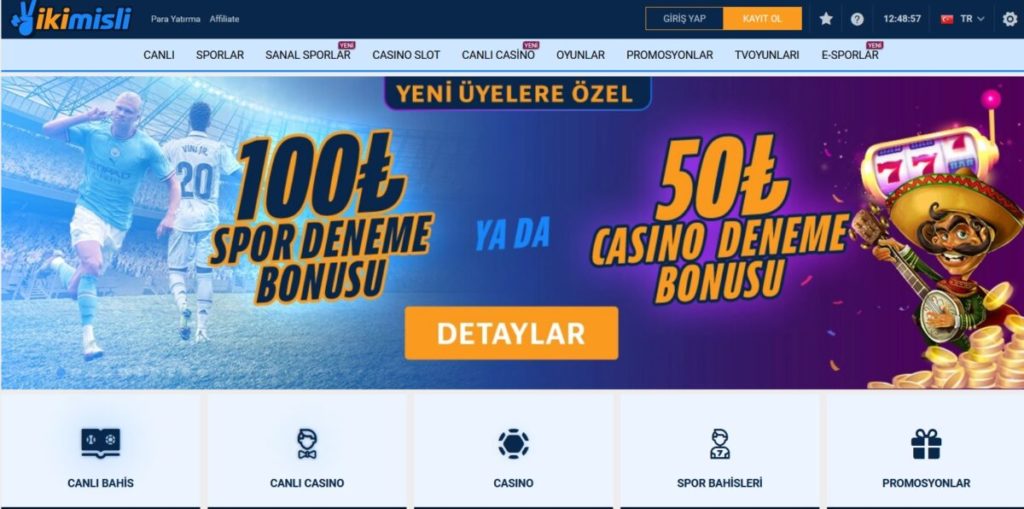Click the Turkish flag language selector
This screenshot has width=1024, height=509.
point(947,19)
